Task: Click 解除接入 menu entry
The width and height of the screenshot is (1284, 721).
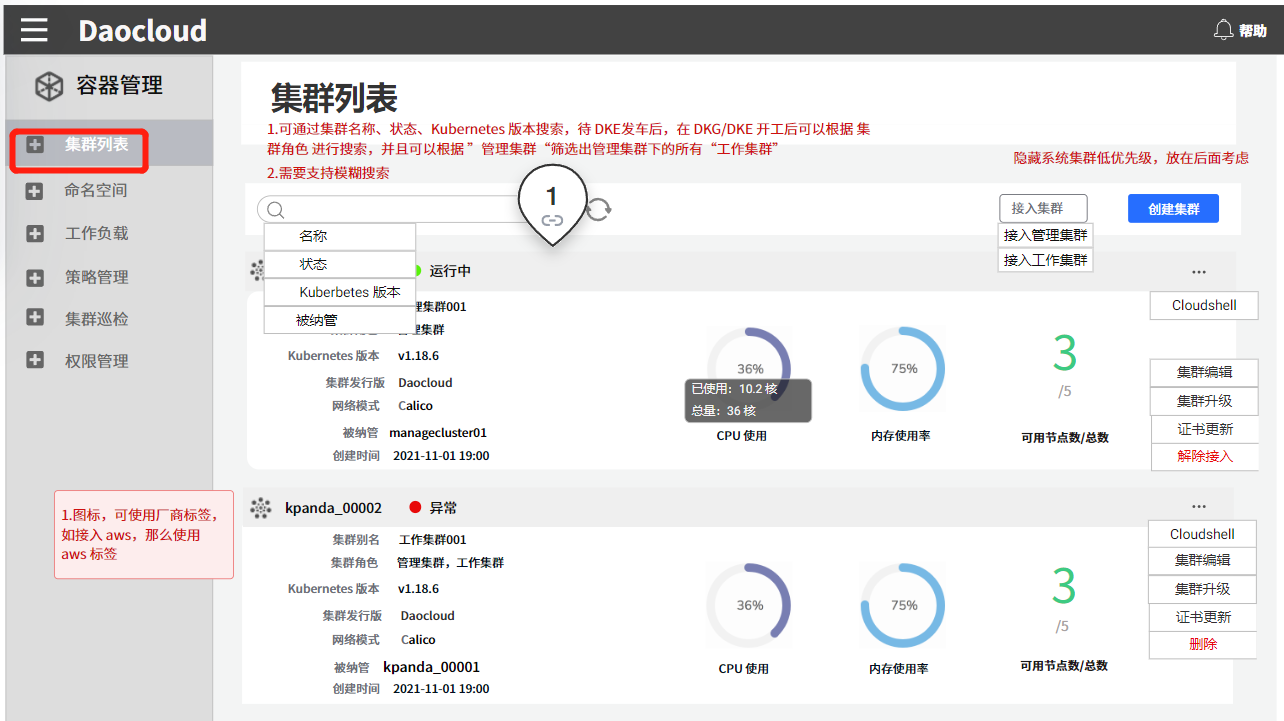Action: (1204, 456)
